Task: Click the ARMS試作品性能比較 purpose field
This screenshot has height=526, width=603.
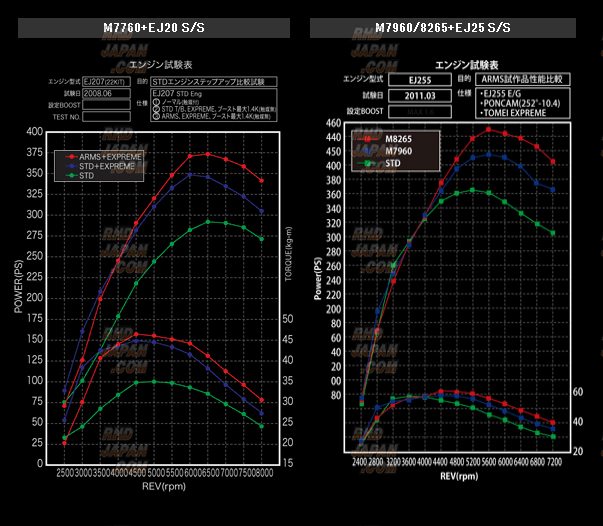Action: coord(523,79)
